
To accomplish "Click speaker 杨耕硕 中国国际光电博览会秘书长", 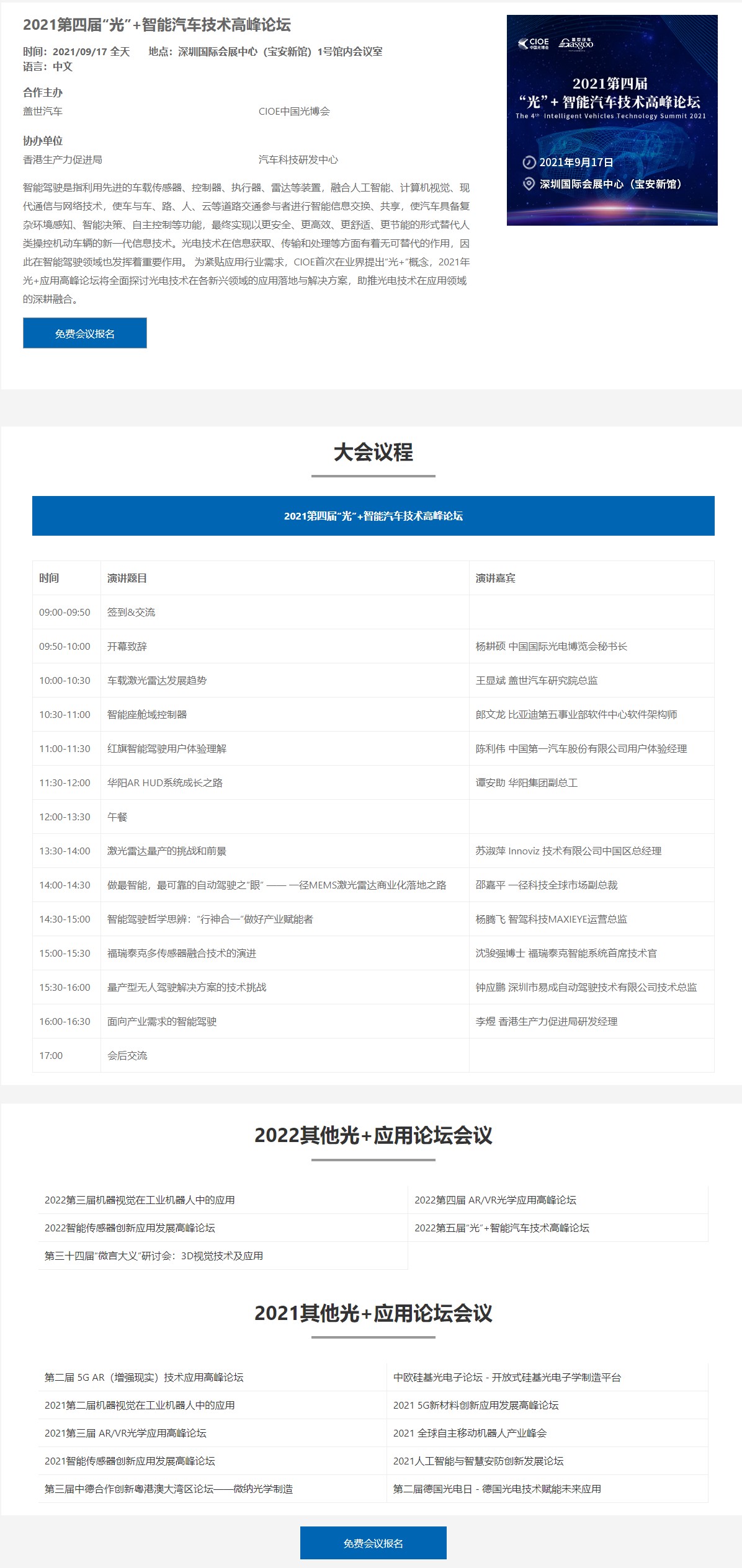I will click(552, 646).
